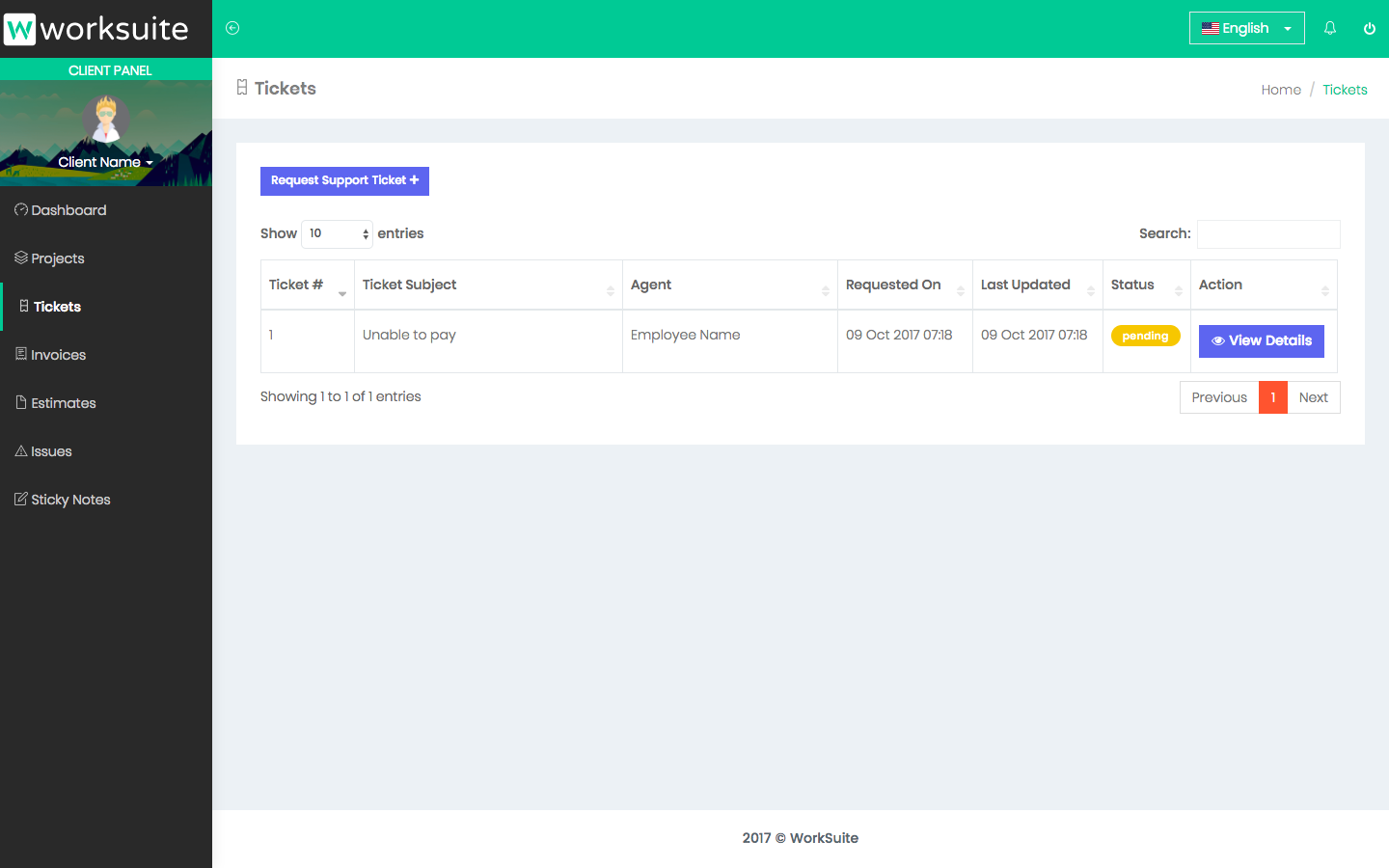Open Dashboard from the sidebar
Image resolution: width=1389 pixels, height=868 pixels.
[x=68, y=210]
